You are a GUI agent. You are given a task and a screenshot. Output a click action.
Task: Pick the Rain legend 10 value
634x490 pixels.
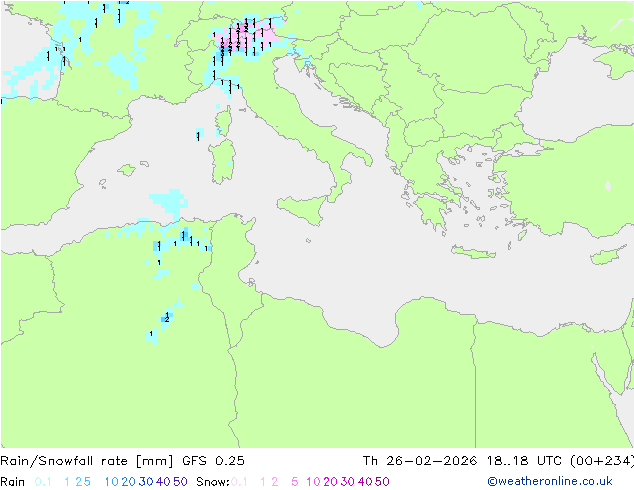tap(112, 482)
